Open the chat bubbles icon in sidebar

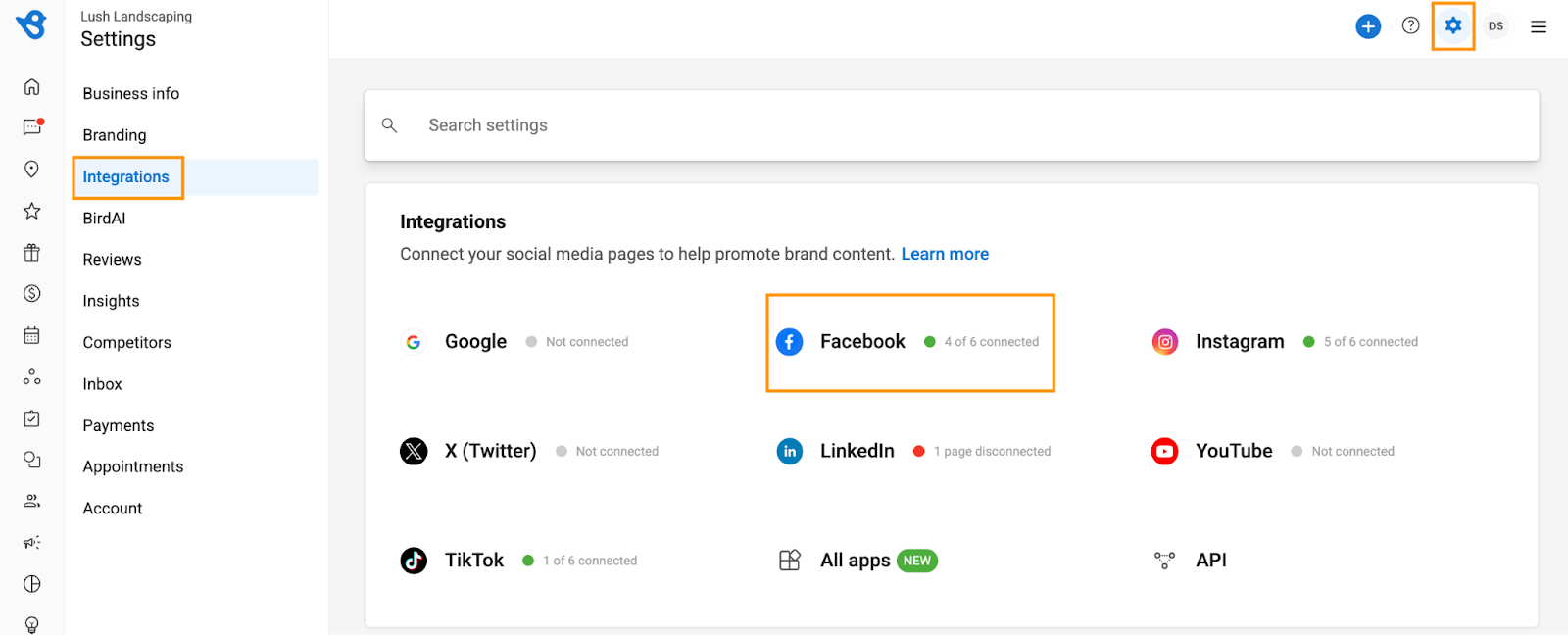pyautogui.click(x=31, y=460)
